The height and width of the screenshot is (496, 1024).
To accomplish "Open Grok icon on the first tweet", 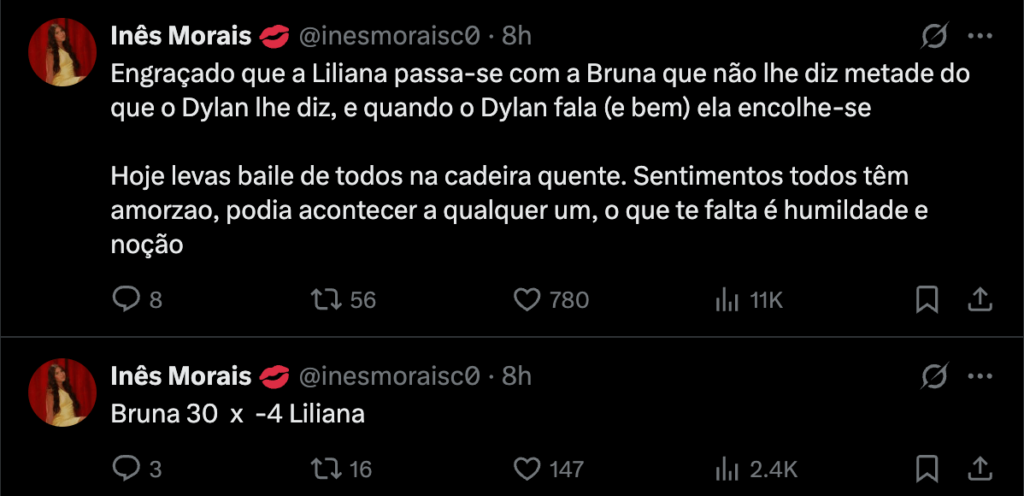I will click(933, 37).
